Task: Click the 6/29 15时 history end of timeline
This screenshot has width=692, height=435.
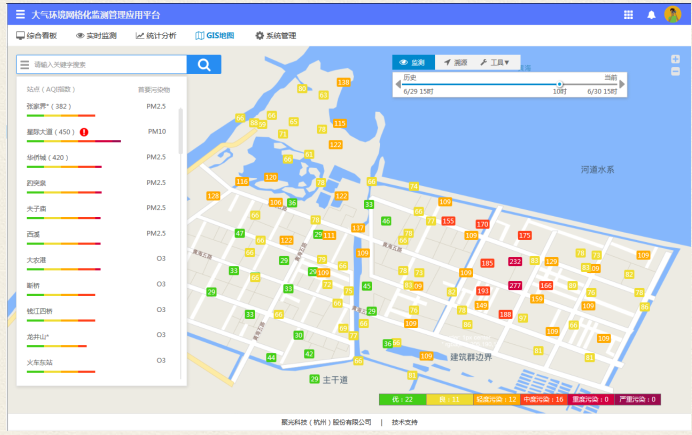Action: 418,92
